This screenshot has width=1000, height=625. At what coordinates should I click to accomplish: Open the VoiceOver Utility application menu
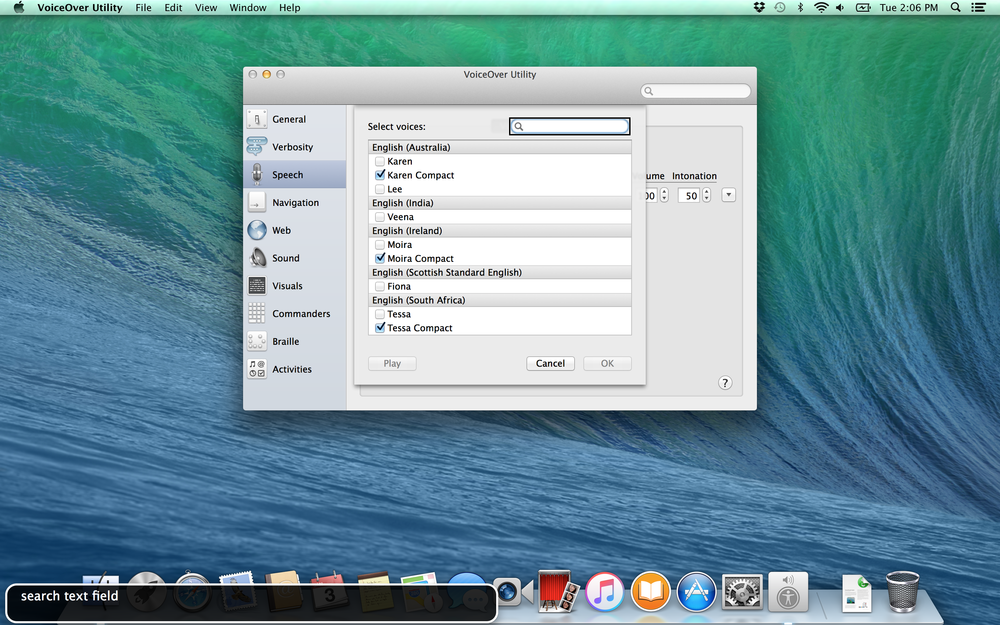click(x=80, y=8)
